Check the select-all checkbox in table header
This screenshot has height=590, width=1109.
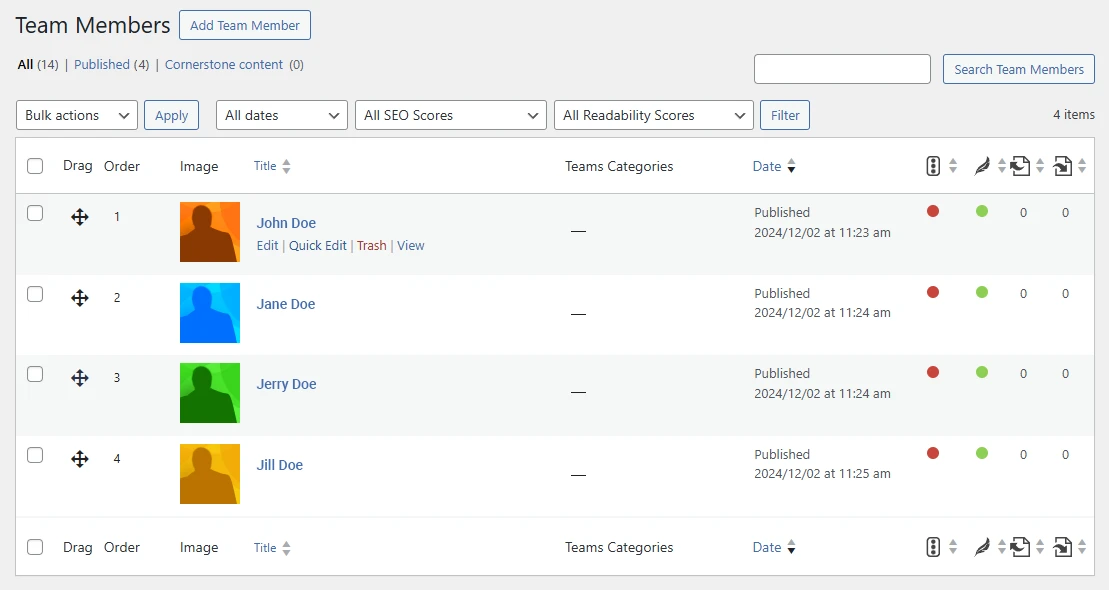pyautogui.click(x=35, y=166)
